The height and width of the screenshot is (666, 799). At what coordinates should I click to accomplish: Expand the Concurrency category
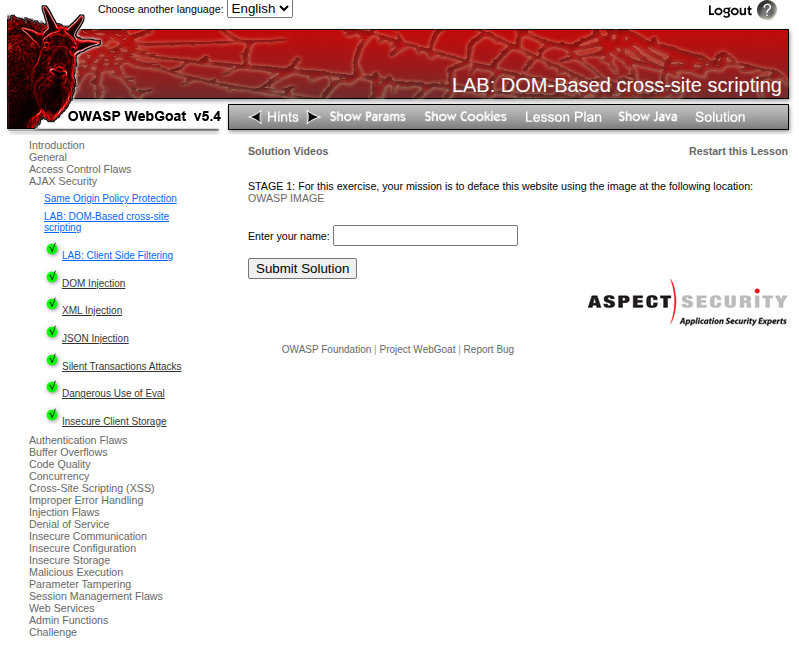pyautogui.click(x=59, y=476)
